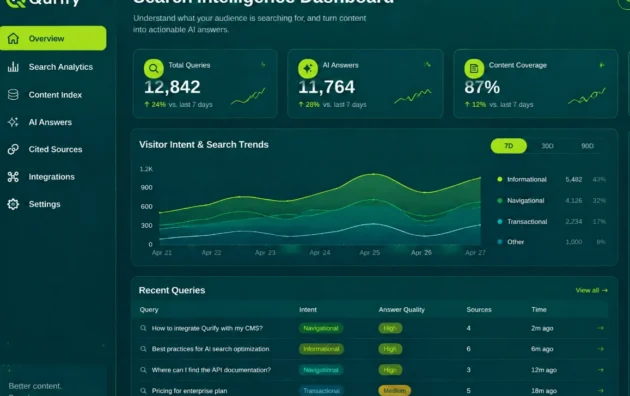Click the '11,764' AI answers value
630x396 pixels.
327,87
